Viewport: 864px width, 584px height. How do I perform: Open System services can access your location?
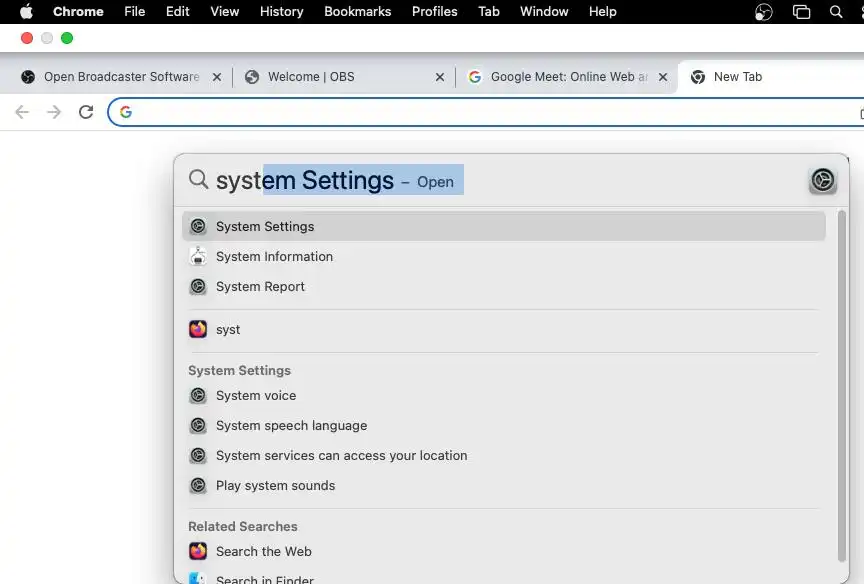tap(504, 456)
